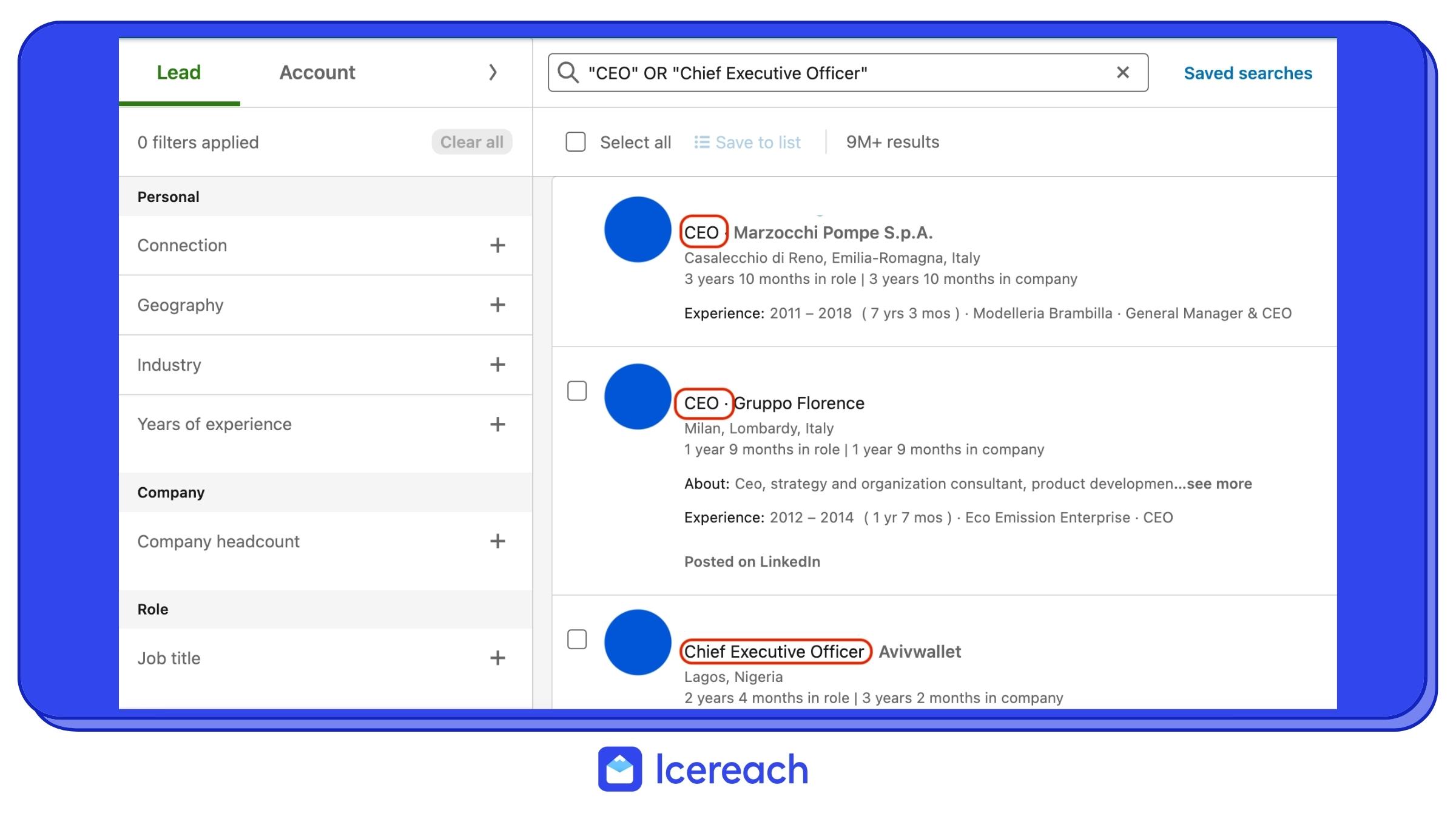This screenshot has height=813, width=1456.
Task: Click the search magnifier icon
Action: point(568,73)
